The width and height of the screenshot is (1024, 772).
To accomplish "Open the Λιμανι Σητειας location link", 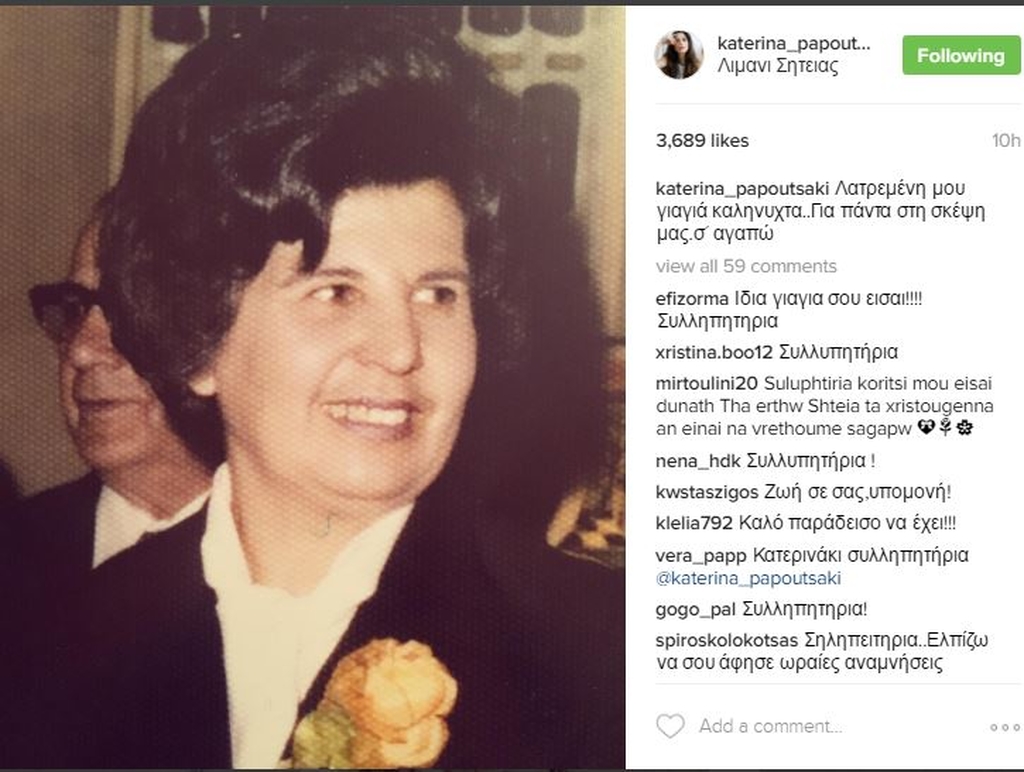I will pos(778,66).
